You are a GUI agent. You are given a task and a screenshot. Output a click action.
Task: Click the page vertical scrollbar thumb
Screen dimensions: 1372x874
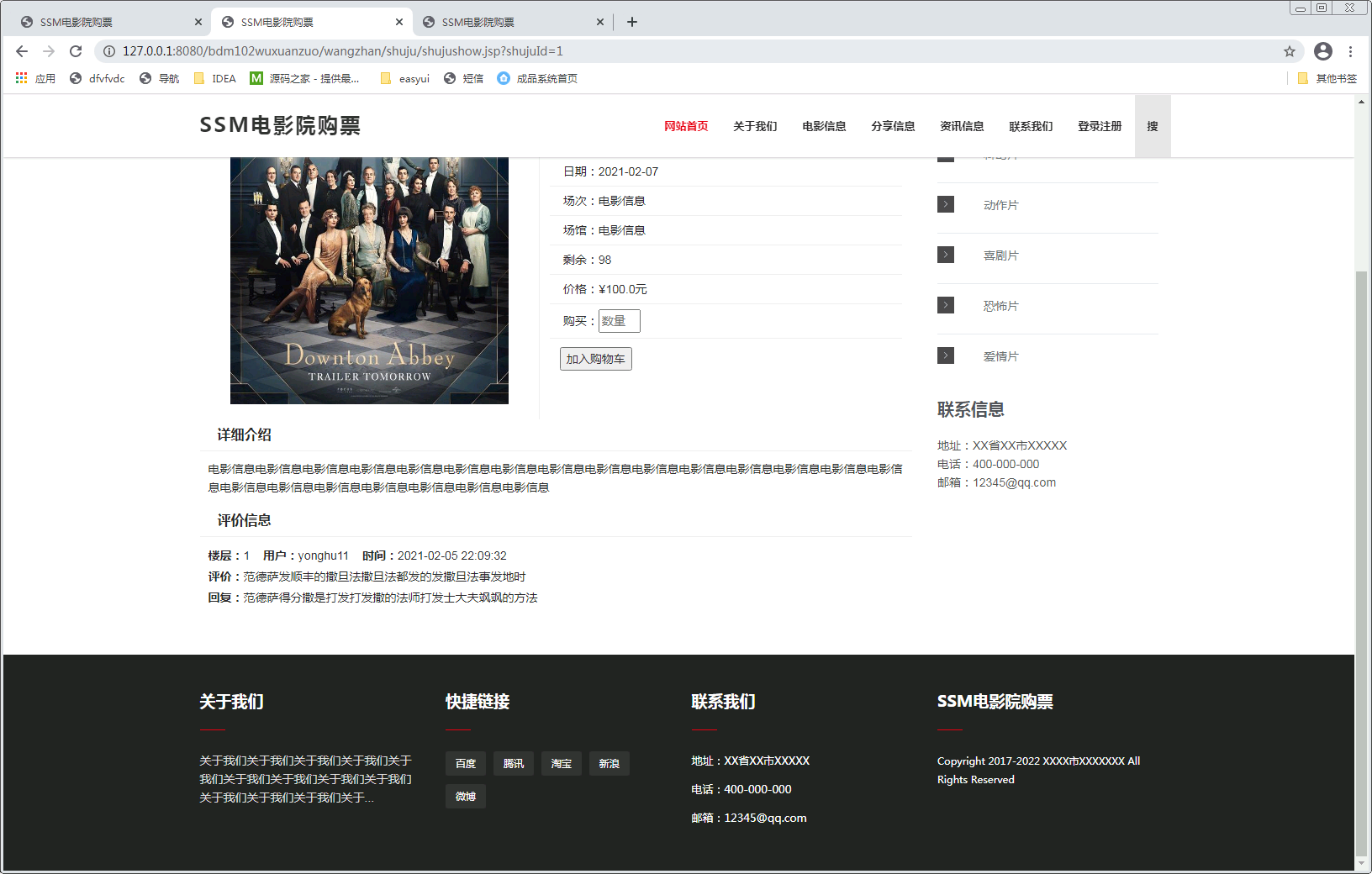(1362, 561)
